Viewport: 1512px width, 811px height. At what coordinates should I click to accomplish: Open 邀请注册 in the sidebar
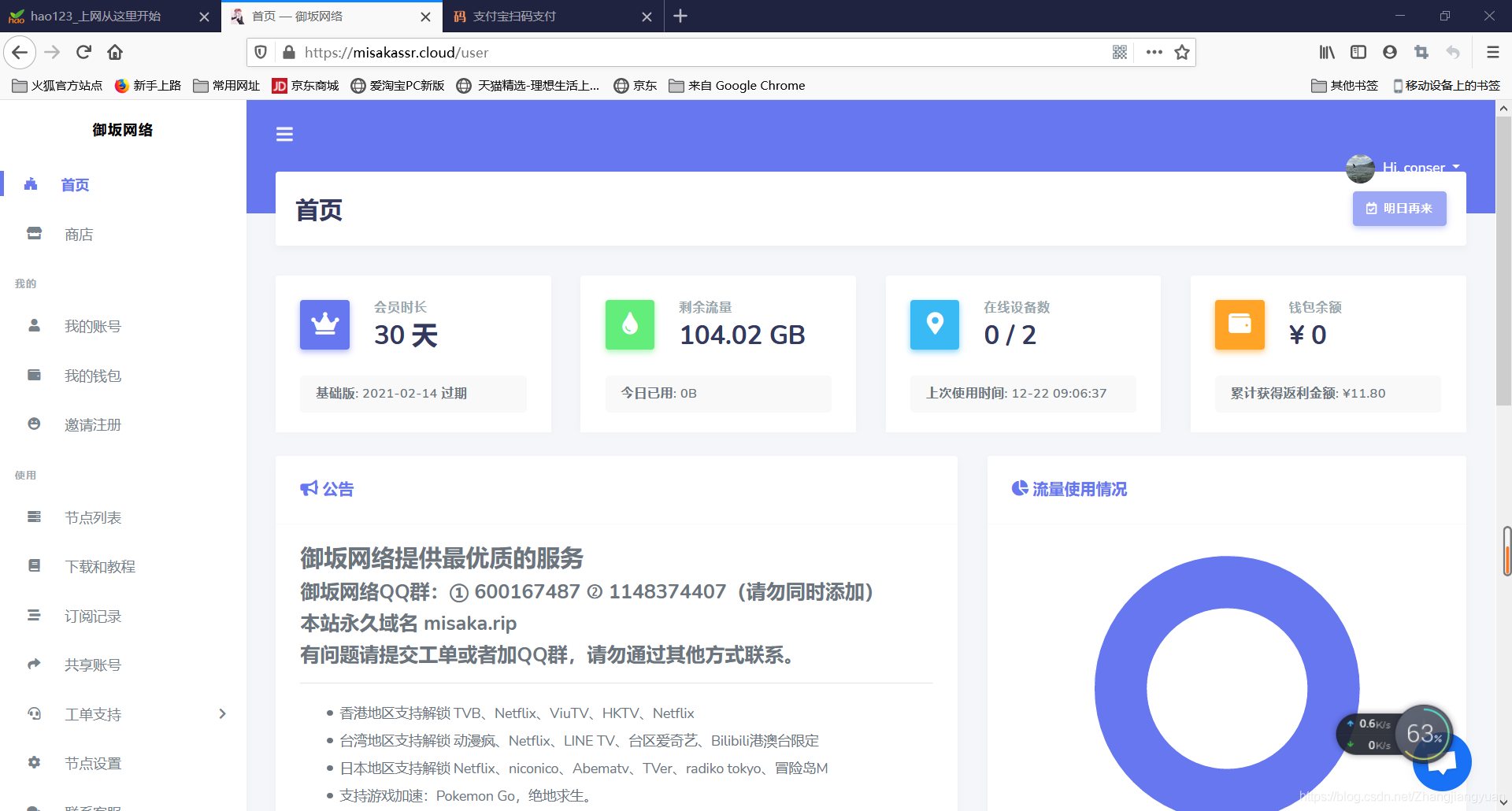point(92,424)
